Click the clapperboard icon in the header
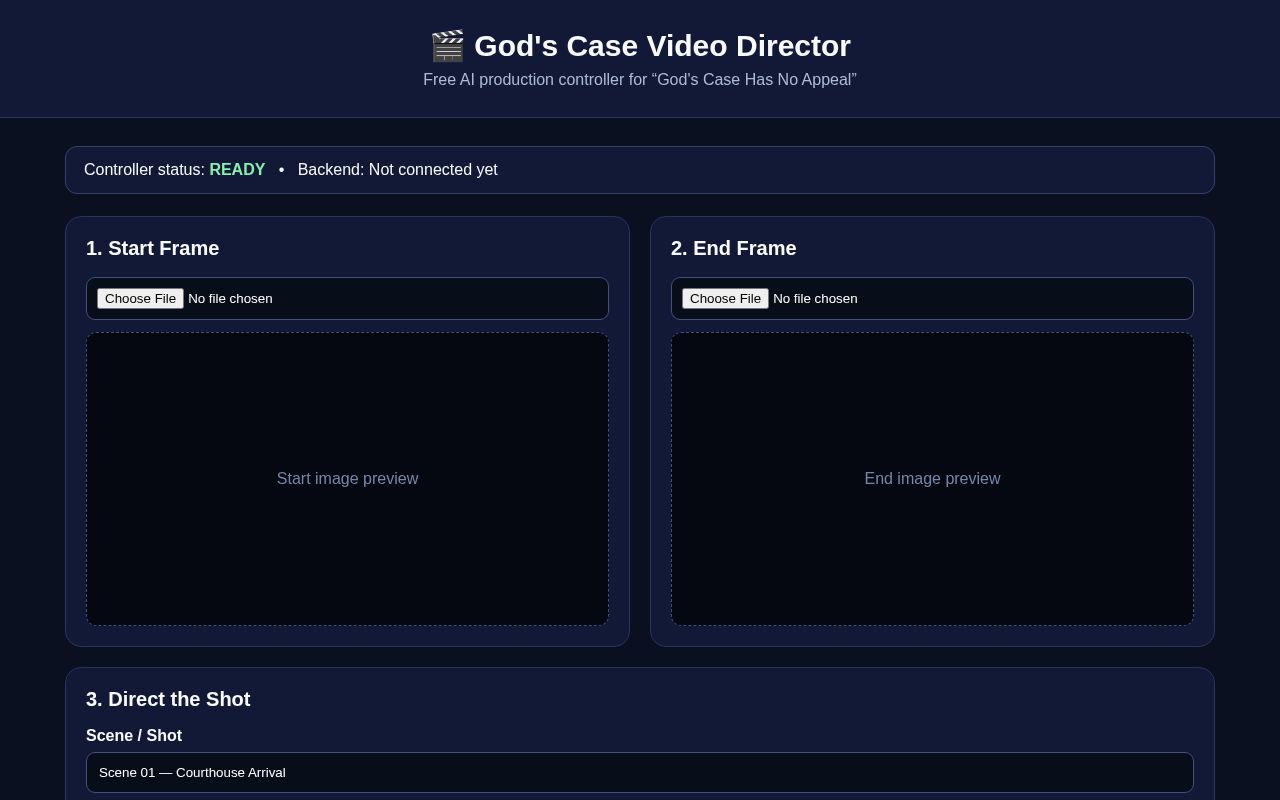 pos(447,46)
